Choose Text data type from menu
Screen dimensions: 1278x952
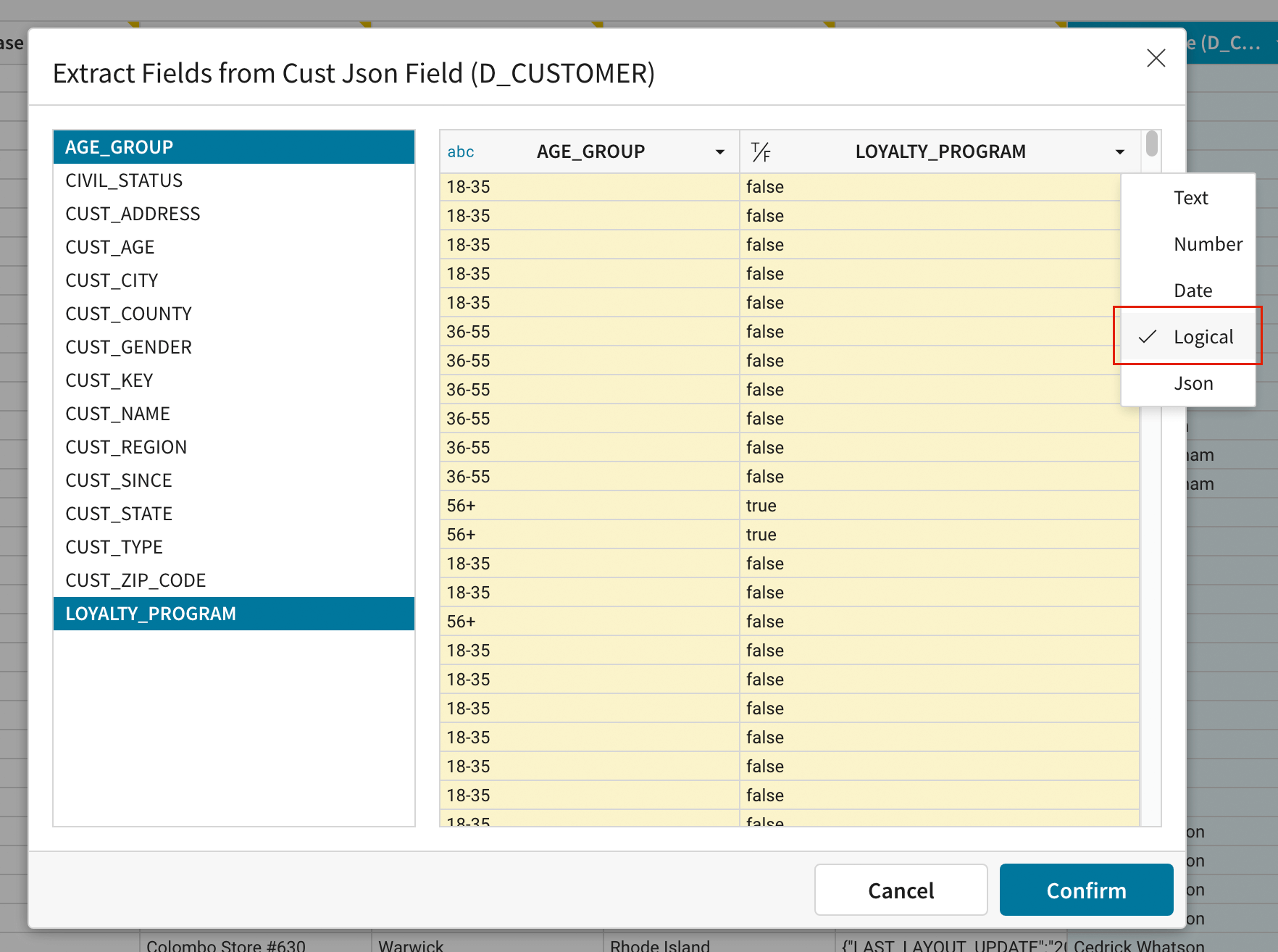coord(1188,198)
